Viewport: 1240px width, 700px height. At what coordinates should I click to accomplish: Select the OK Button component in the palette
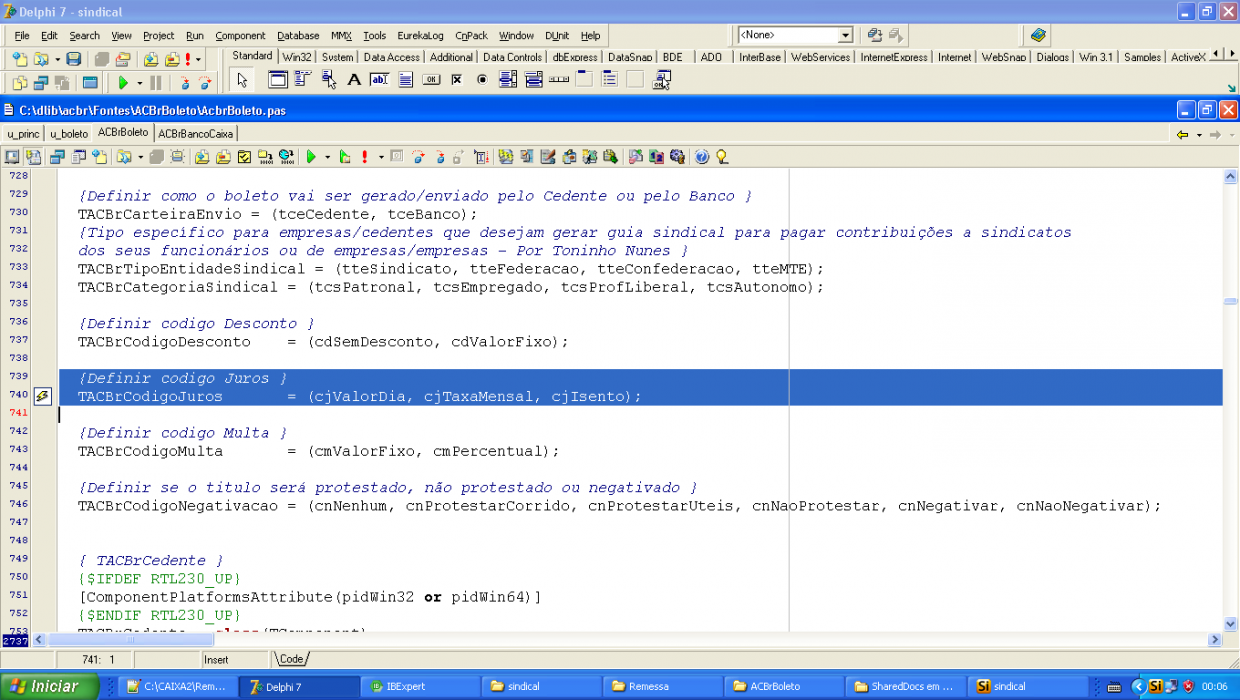[431, 79]
